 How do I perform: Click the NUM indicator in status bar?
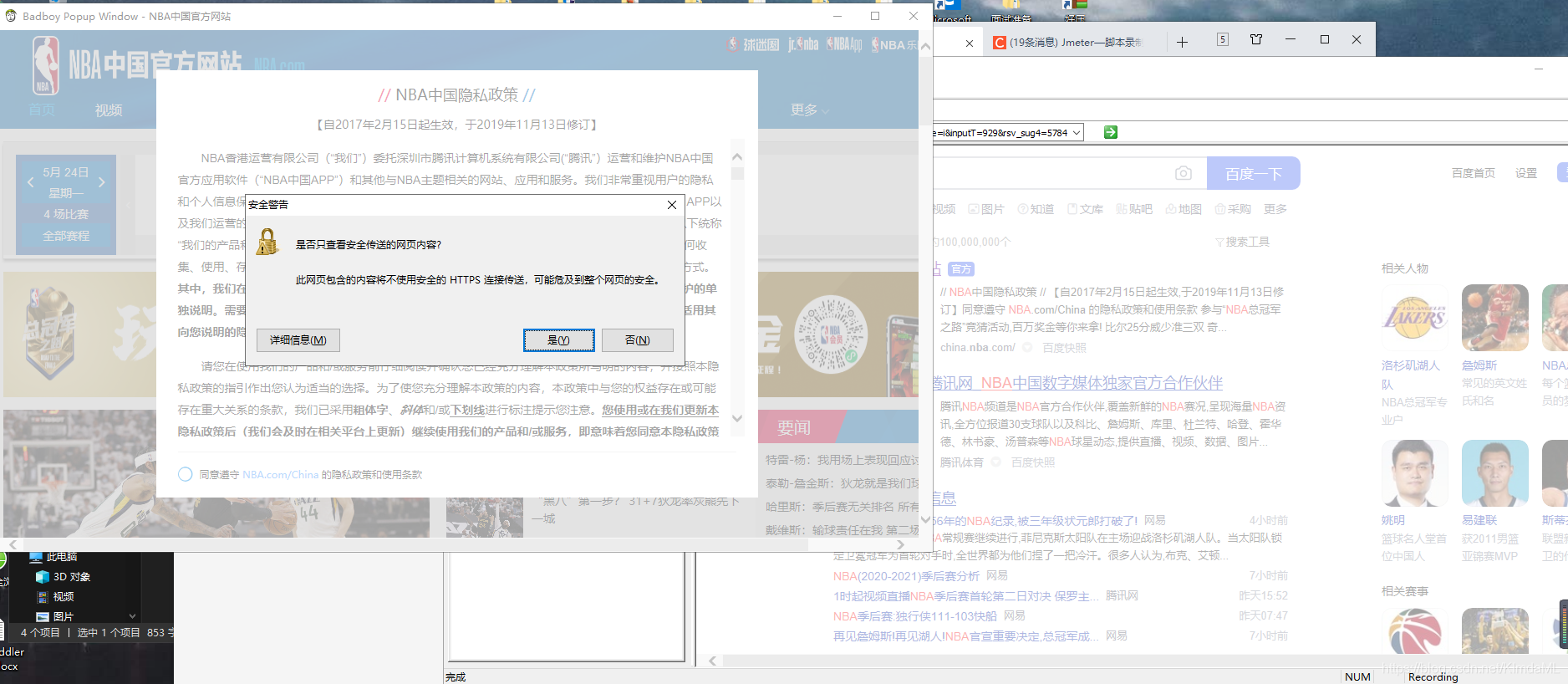[1357, 676]
